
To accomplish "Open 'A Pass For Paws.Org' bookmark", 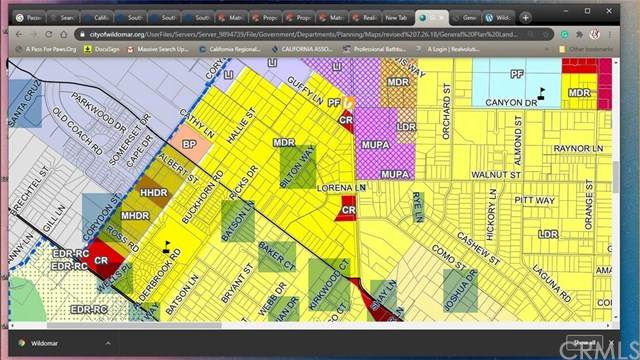I will click(46, 49).
